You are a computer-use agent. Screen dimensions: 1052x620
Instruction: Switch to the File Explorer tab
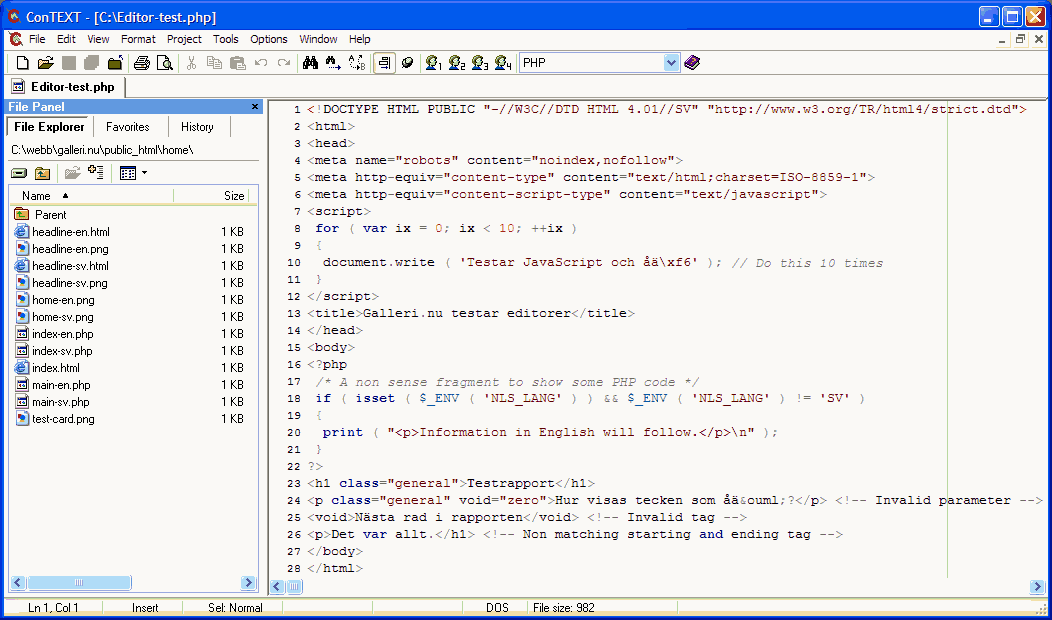[49, 127]
